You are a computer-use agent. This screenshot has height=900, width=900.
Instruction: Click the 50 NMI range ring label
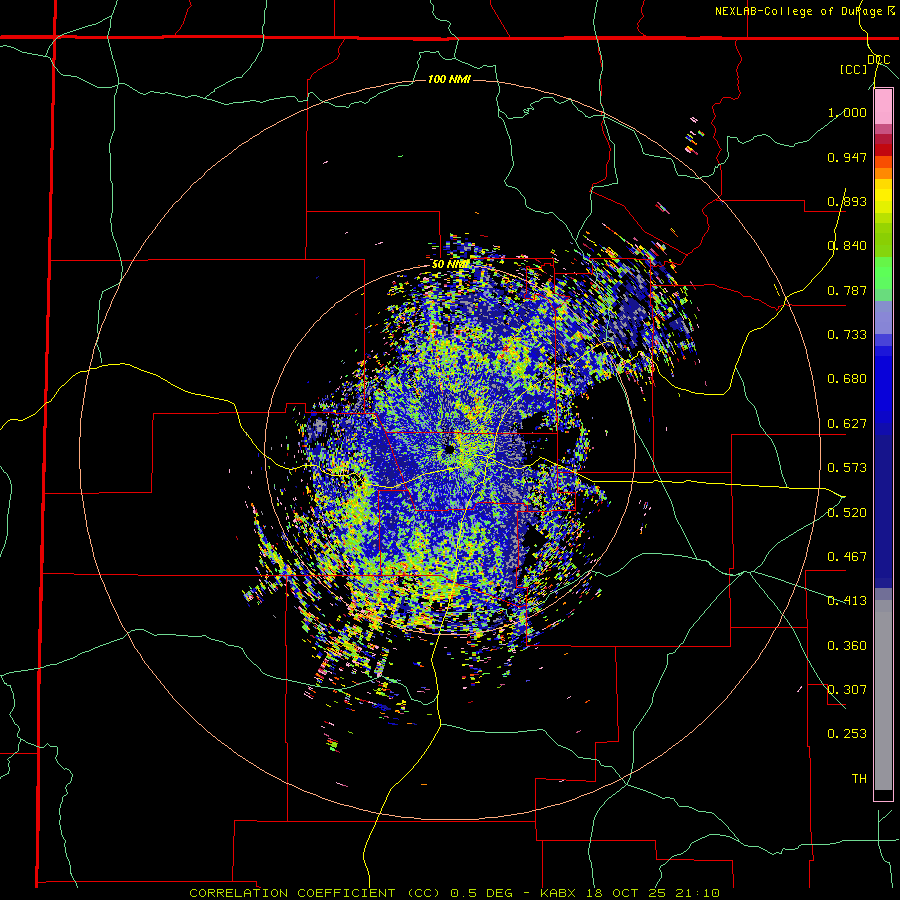(451, 265)
